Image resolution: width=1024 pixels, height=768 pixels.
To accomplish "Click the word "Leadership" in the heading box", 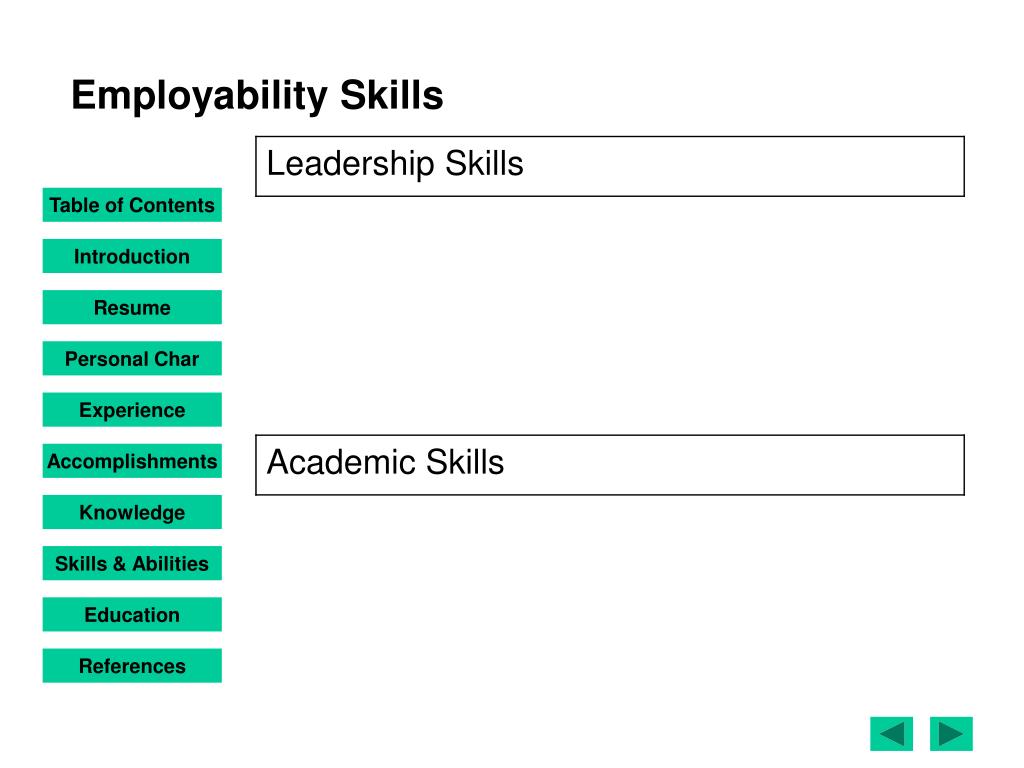I will click(351, 165).
